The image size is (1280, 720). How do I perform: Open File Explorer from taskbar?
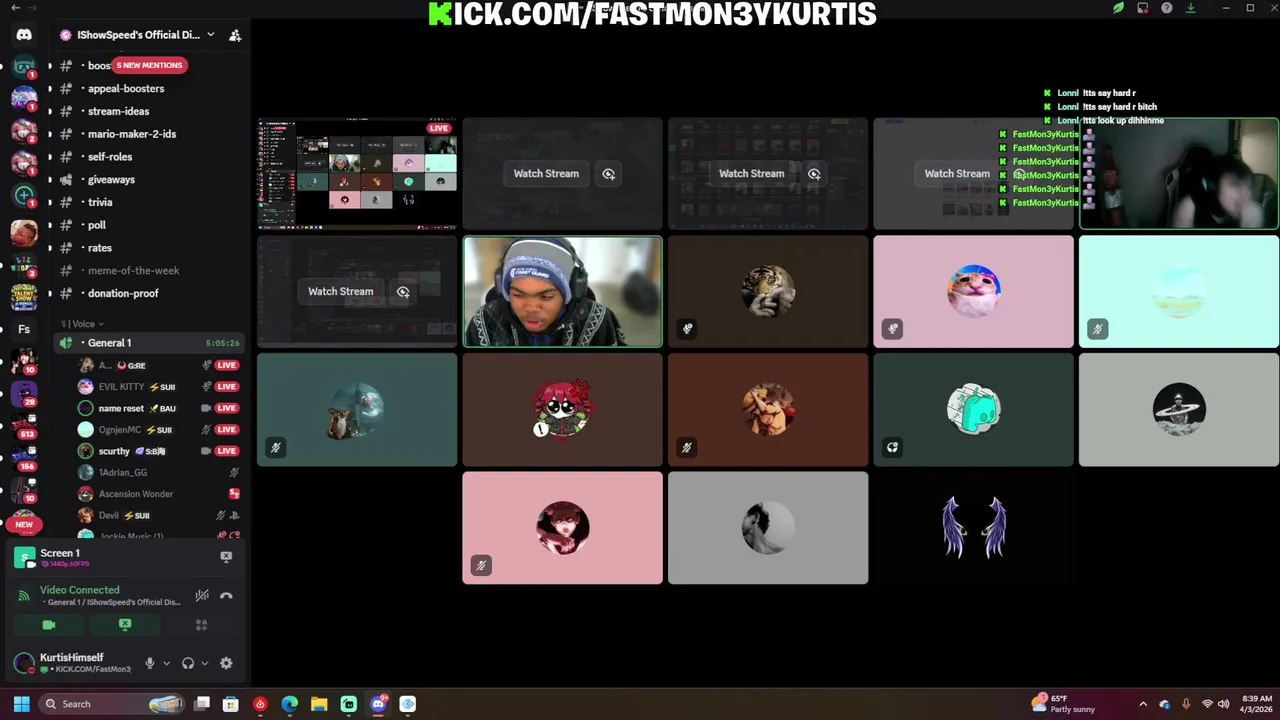tap(319, 704)
